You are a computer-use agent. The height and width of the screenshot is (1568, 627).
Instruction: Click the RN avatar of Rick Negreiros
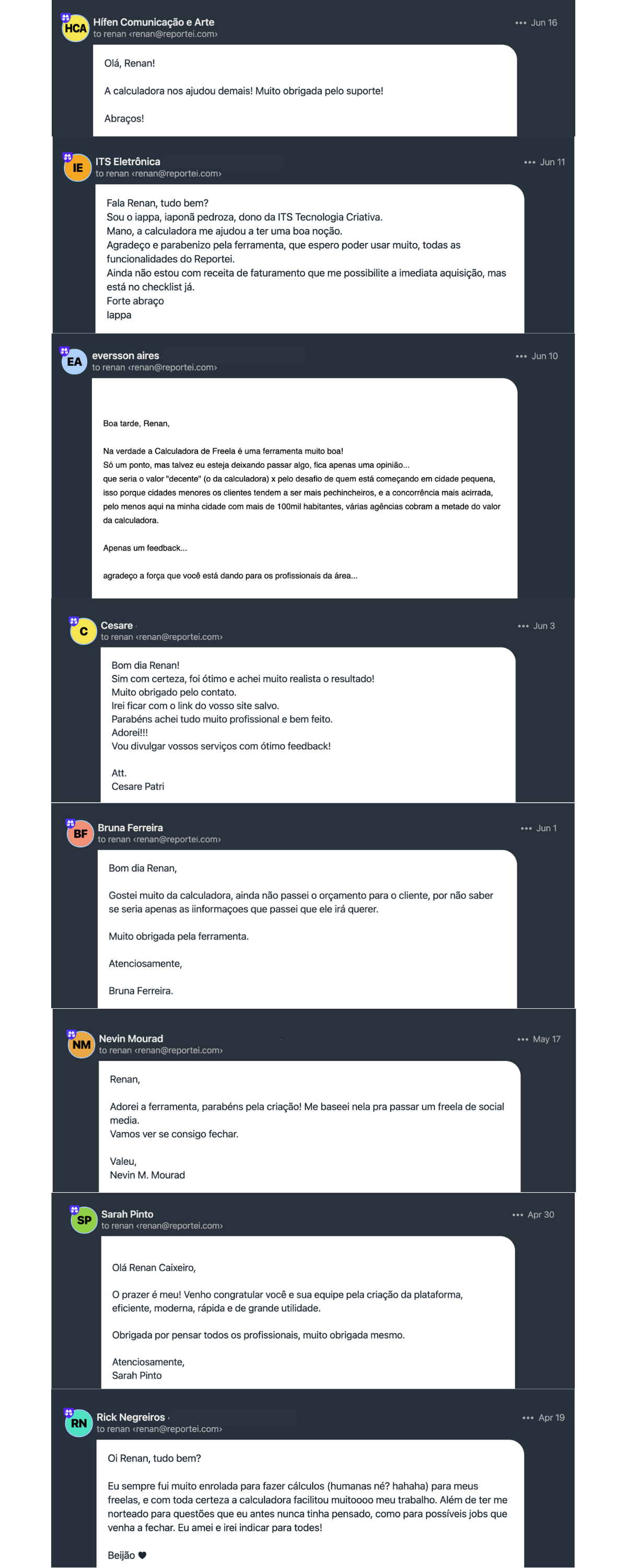(x=78, y=1424)
